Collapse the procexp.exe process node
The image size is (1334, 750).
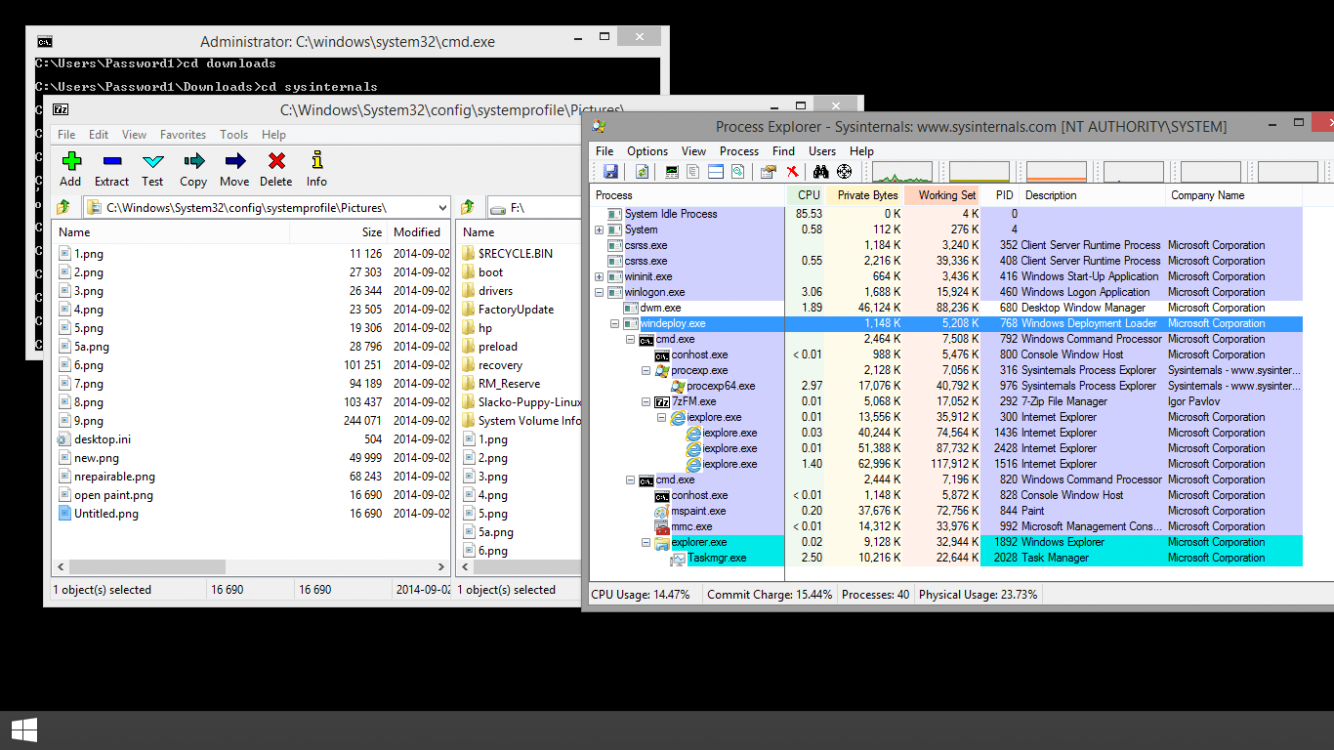point(646,370)
